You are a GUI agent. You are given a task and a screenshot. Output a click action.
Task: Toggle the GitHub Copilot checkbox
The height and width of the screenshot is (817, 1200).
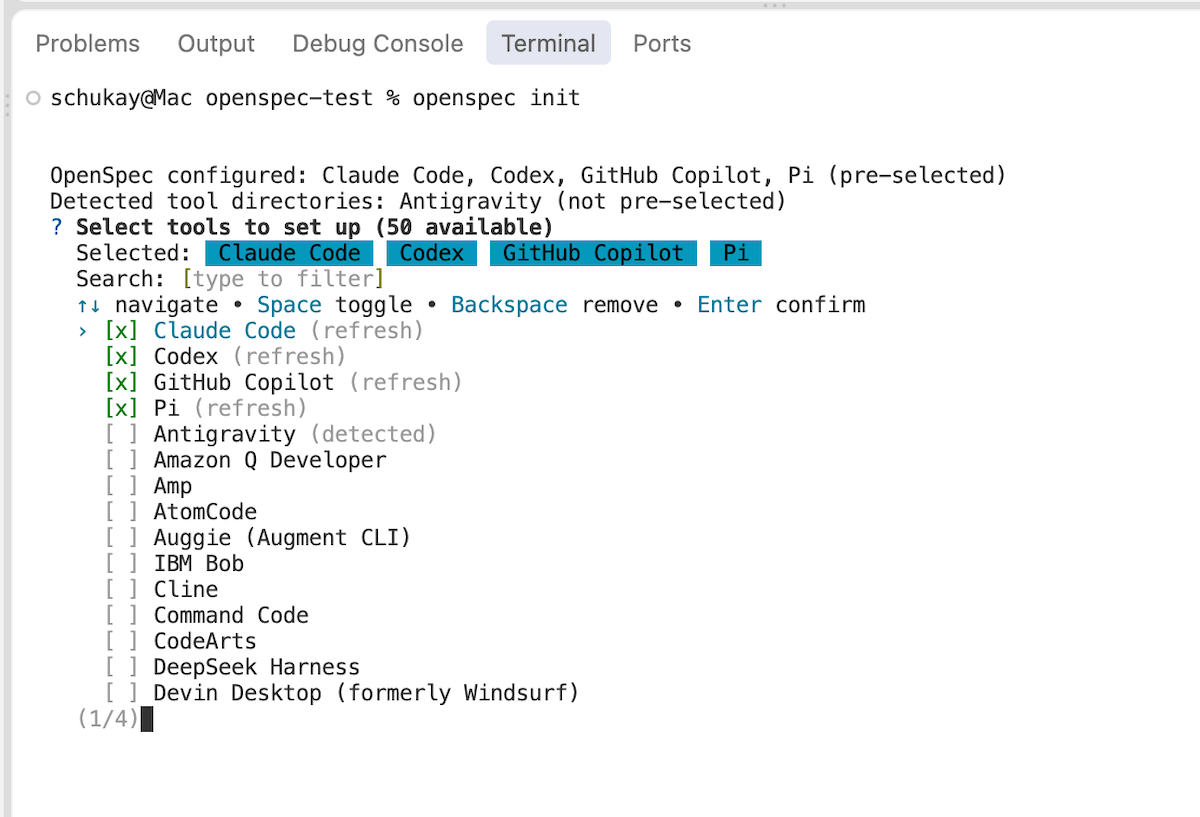point(122,383)
